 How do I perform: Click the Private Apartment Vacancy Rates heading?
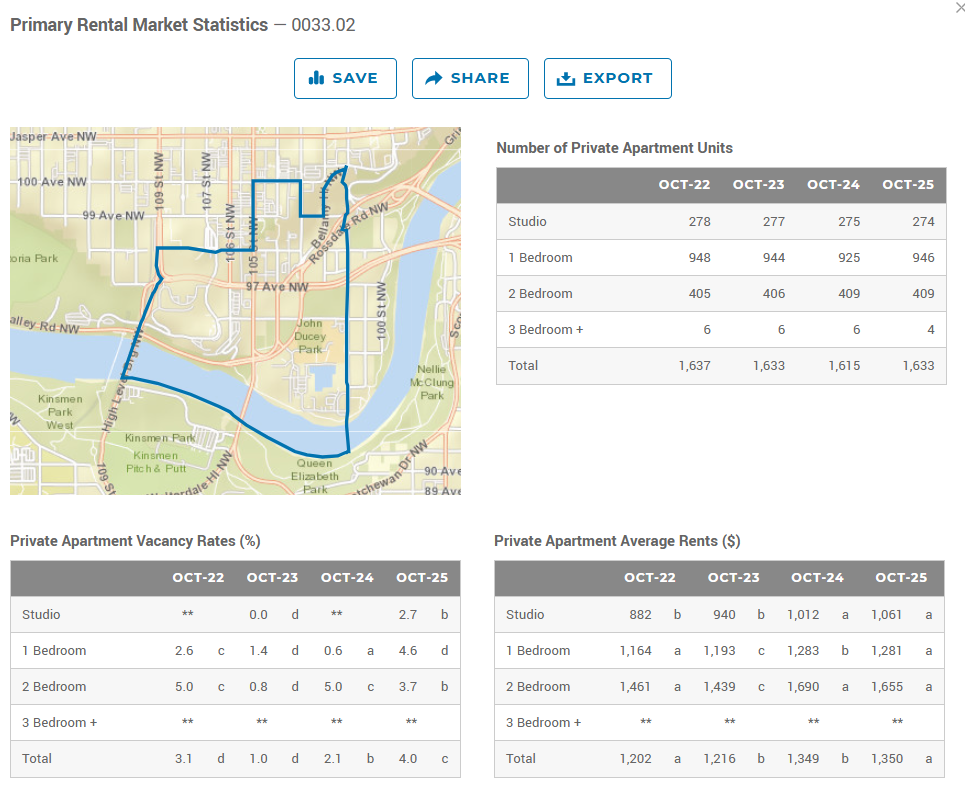(x=135, y=541)
